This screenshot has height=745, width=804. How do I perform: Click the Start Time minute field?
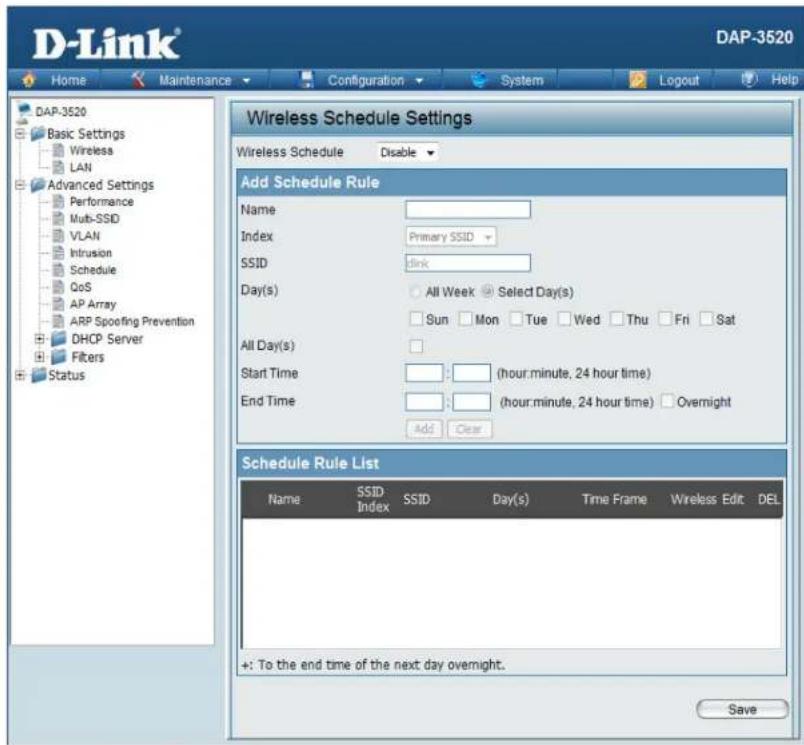click(x=471, y=373)
